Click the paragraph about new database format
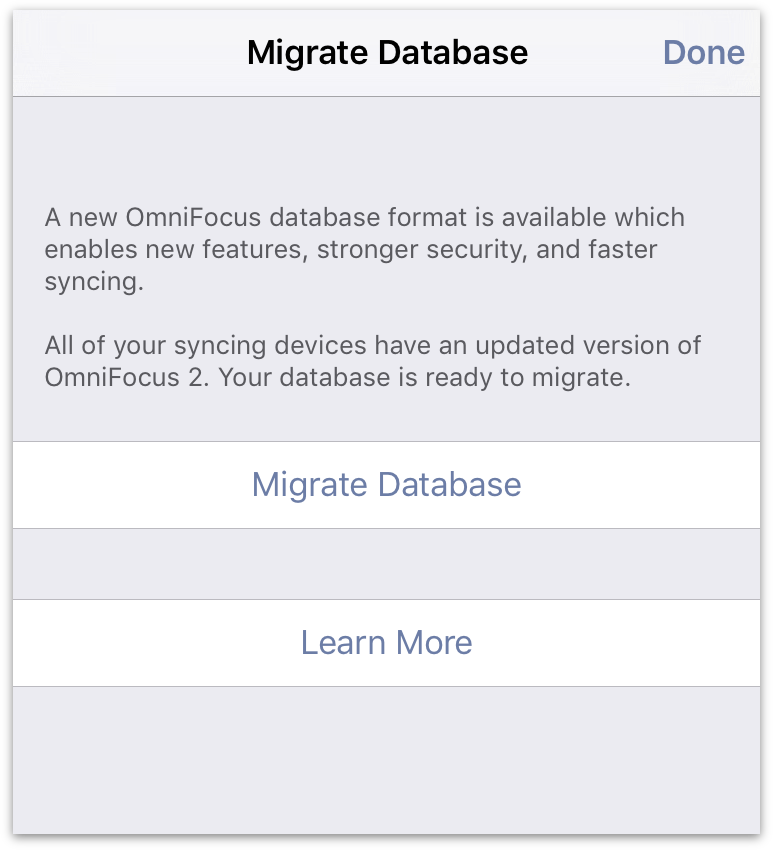773x850 pixels. pos(364,249)
